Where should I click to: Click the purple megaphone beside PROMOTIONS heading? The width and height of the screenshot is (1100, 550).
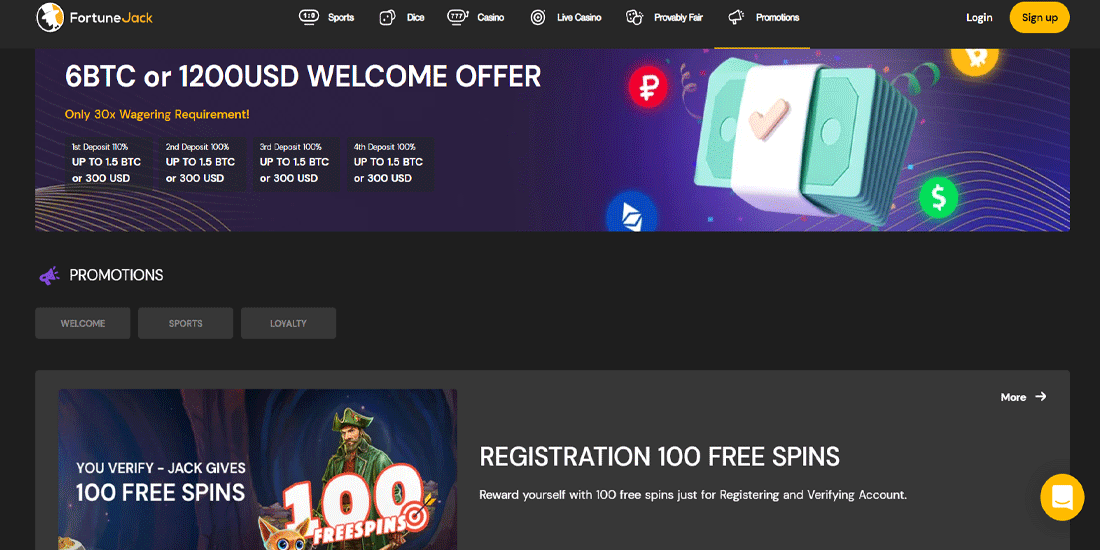click(49, 276)
